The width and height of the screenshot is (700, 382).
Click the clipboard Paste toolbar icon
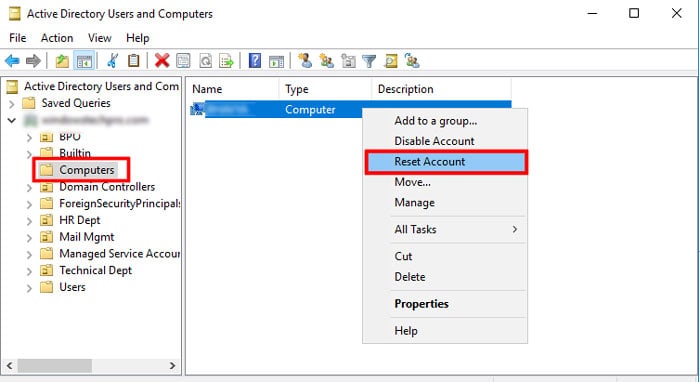pos(133,60)
